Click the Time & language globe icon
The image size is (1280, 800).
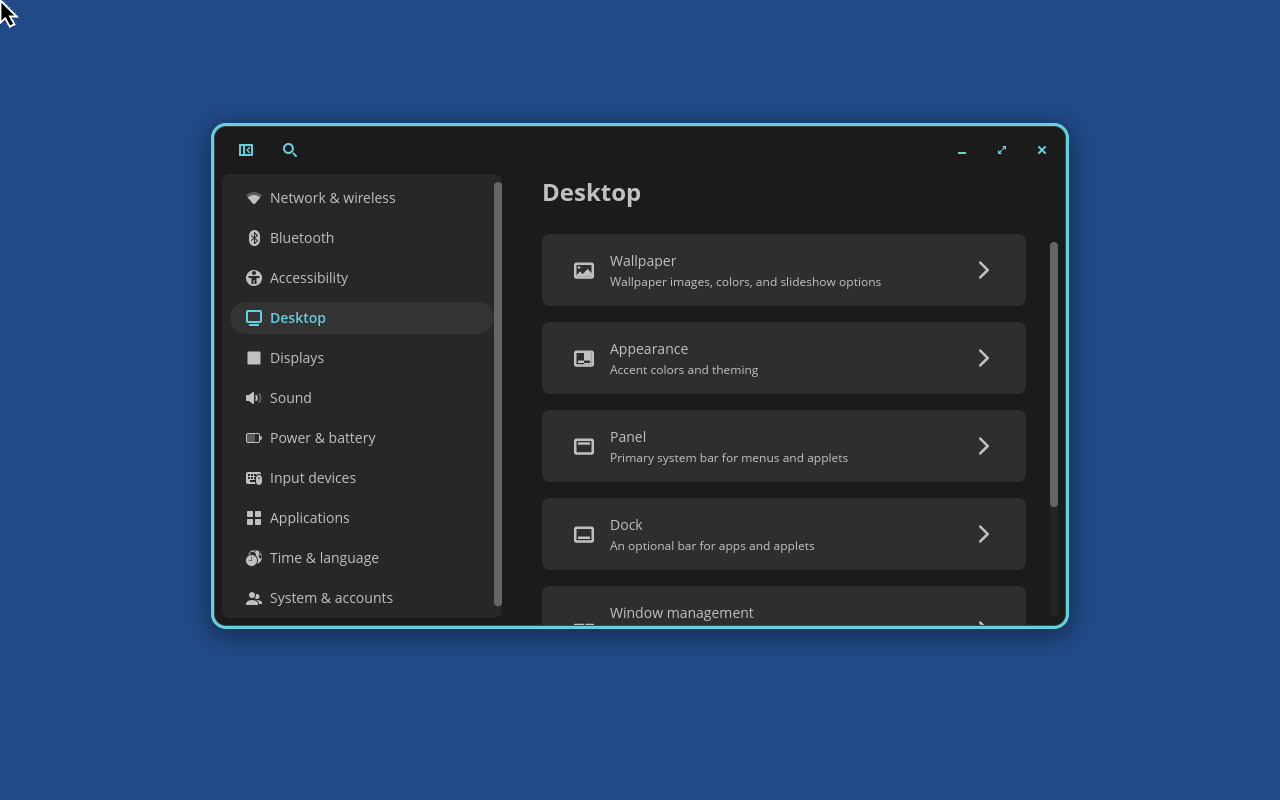[x=254, y=558]
